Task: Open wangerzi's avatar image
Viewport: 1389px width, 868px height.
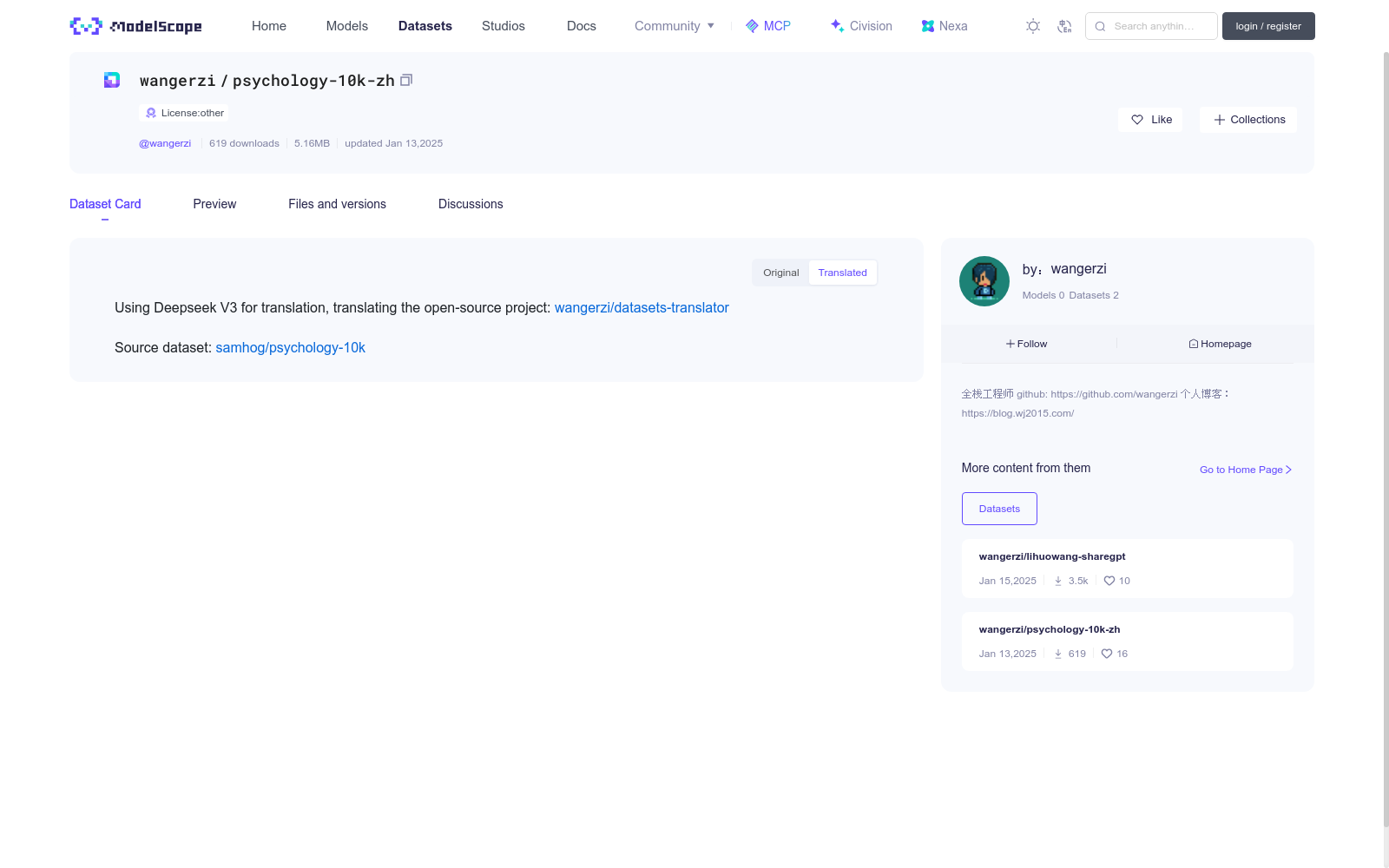Action: tap(984, 281)
